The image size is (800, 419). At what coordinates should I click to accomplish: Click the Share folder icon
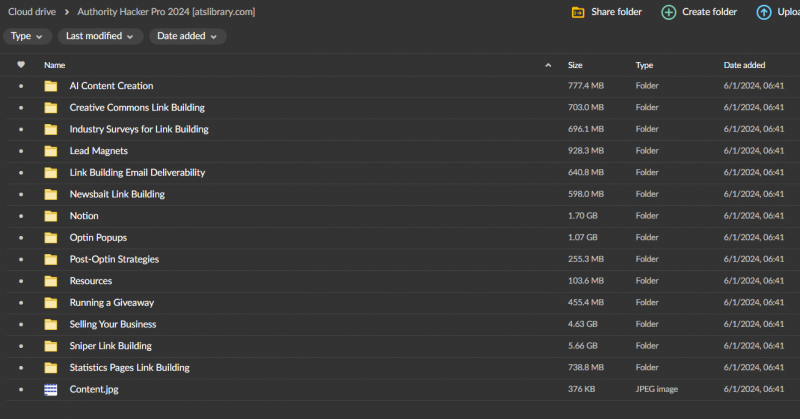pos(577,12)
